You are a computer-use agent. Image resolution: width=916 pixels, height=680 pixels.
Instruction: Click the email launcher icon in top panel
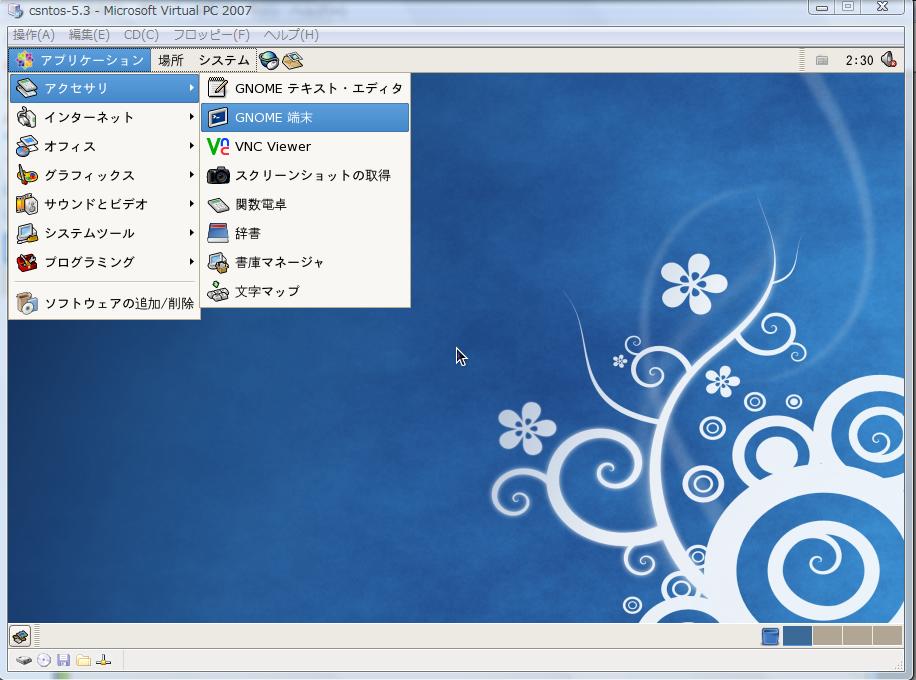click(292, 60)
